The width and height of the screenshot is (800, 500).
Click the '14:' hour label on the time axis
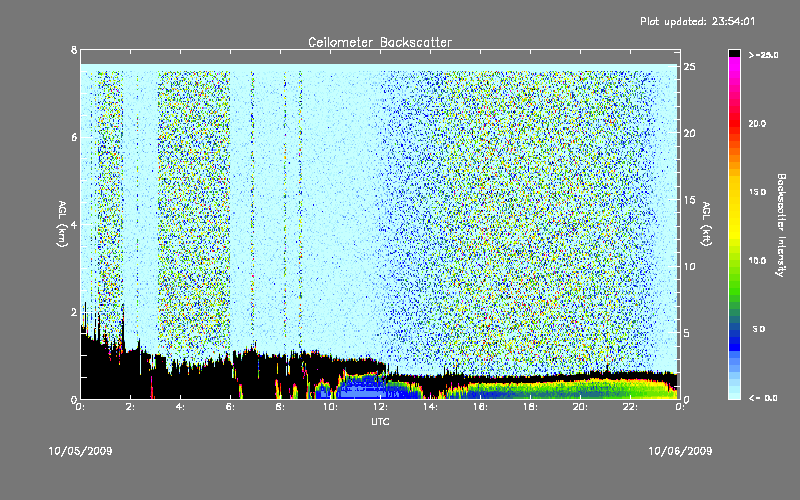(x=430, y=407)
